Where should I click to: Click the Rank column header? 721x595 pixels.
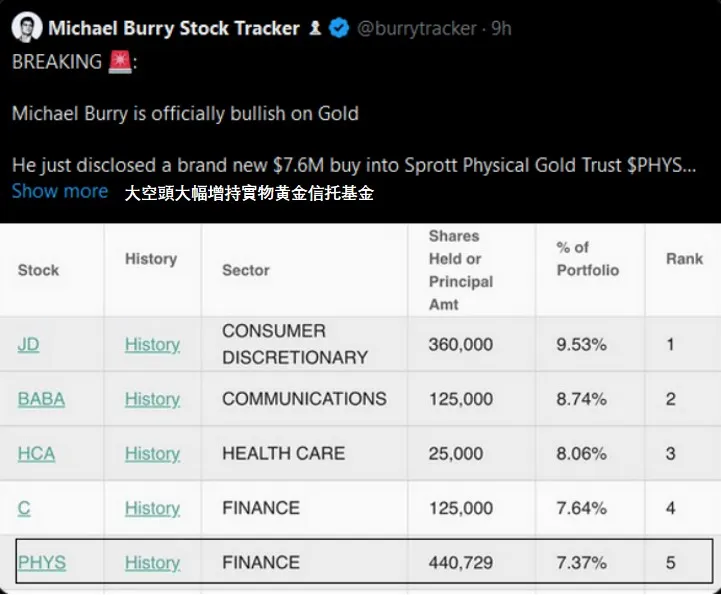[x=684, y=259]
